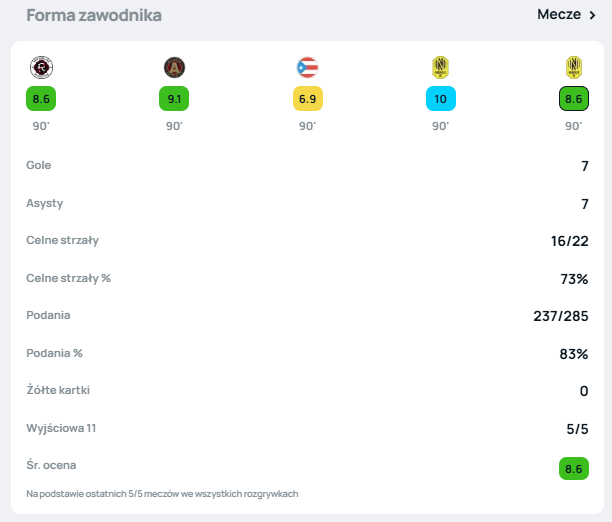Click the Celne strzały value 16/22
612x522 pixels.
pyautogui.click(x=567, y=241)
